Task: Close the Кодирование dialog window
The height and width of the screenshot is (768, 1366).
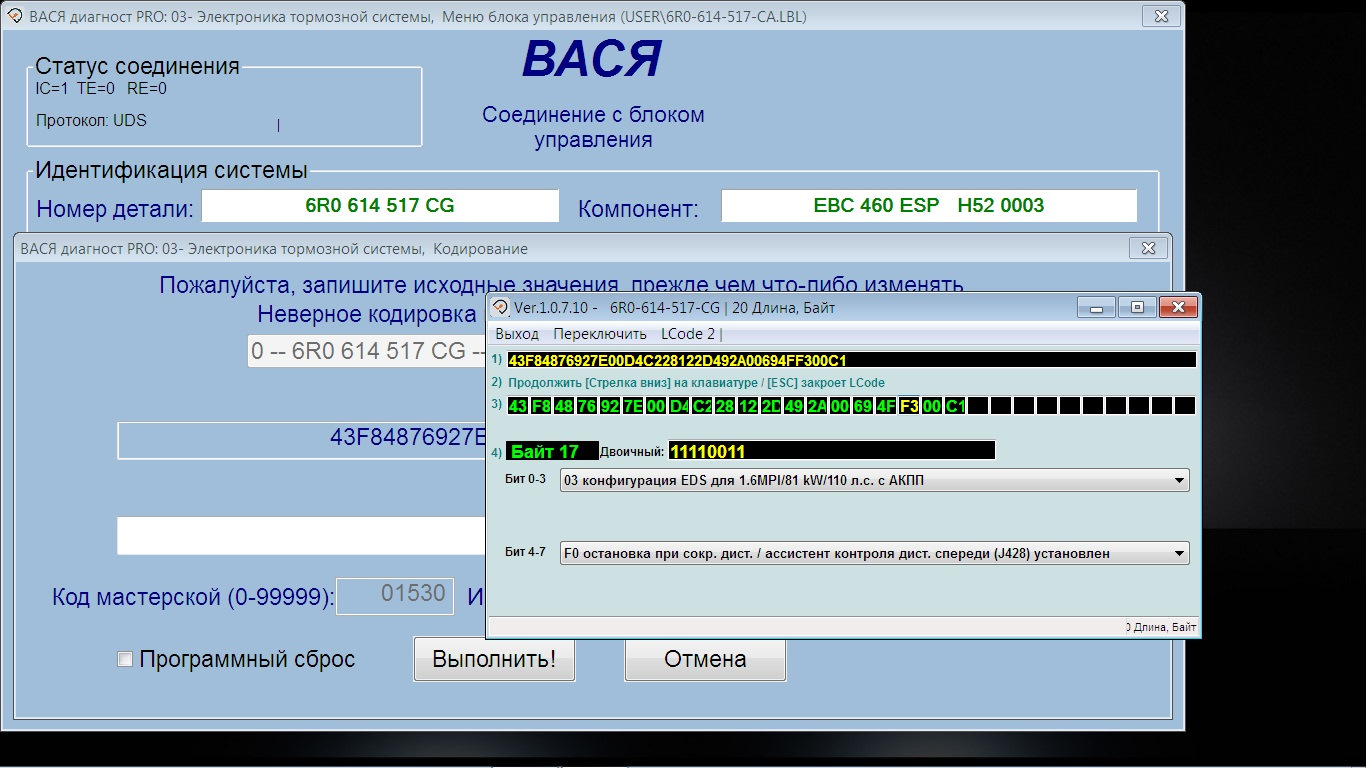Action: tap(1146, 248)
